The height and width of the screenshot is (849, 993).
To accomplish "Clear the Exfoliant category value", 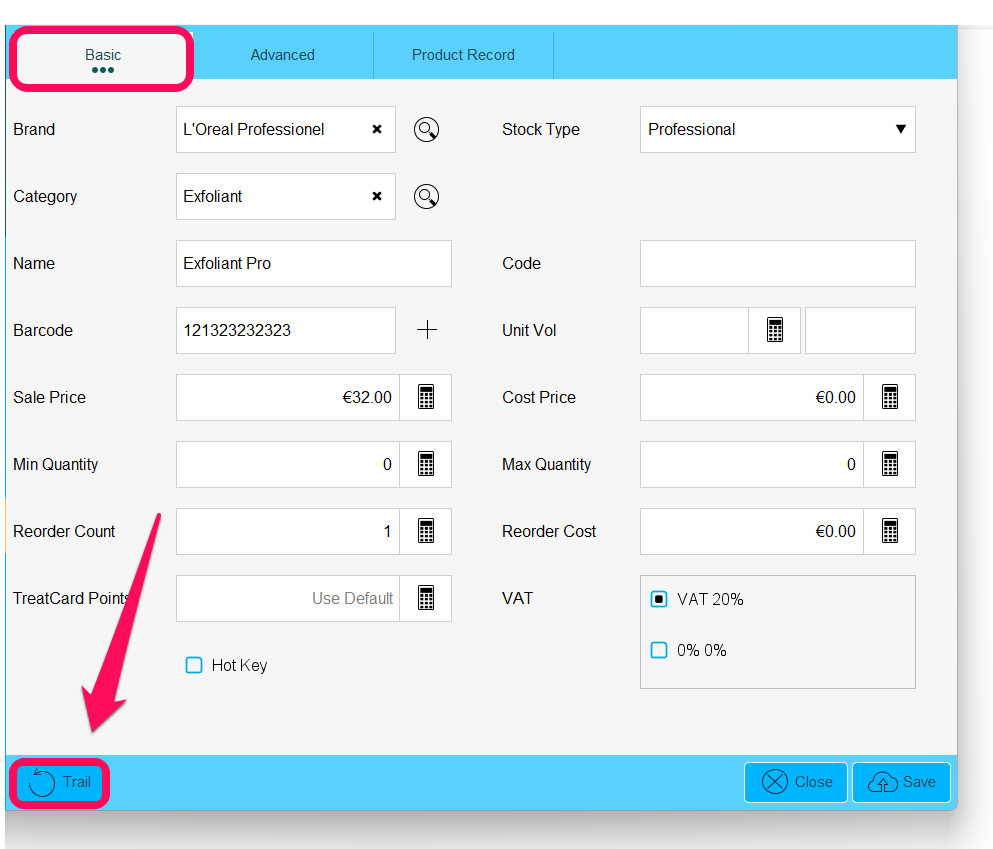I will point(377,196).
